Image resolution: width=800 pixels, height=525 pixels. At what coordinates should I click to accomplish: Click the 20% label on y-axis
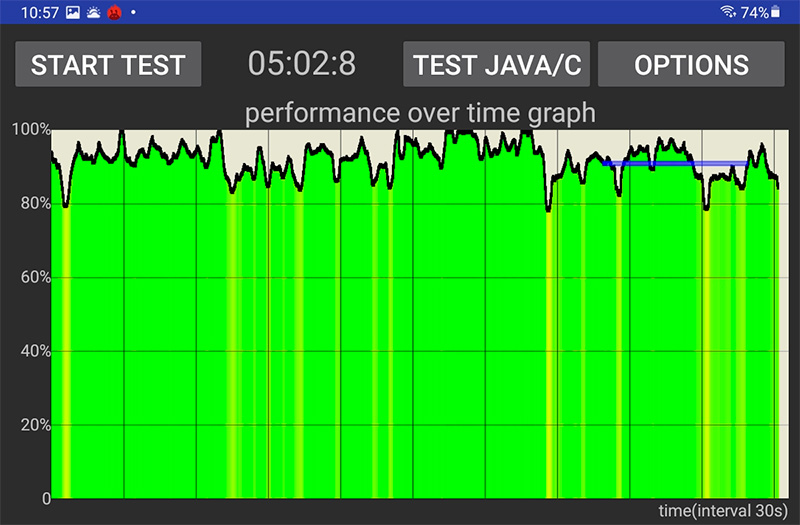pyautogui.click(x=32, y=425)
